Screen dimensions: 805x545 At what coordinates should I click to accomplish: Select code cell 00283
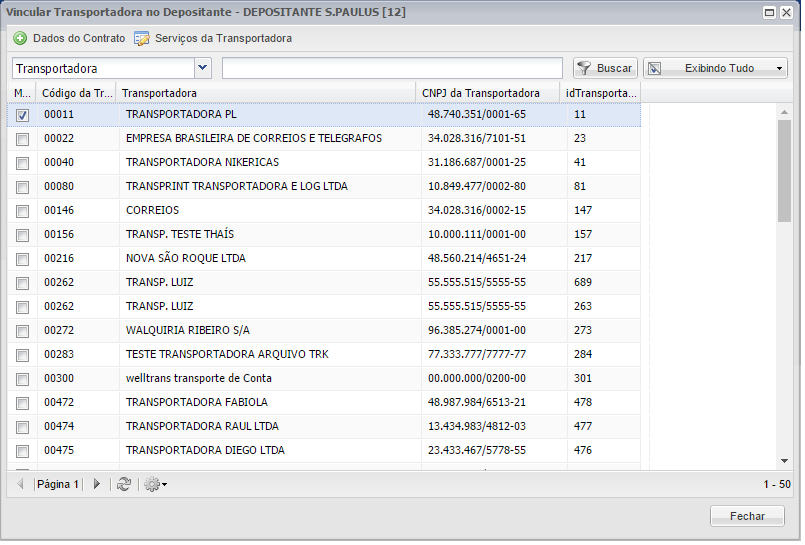pyautogui.click(x=78, y=354)
